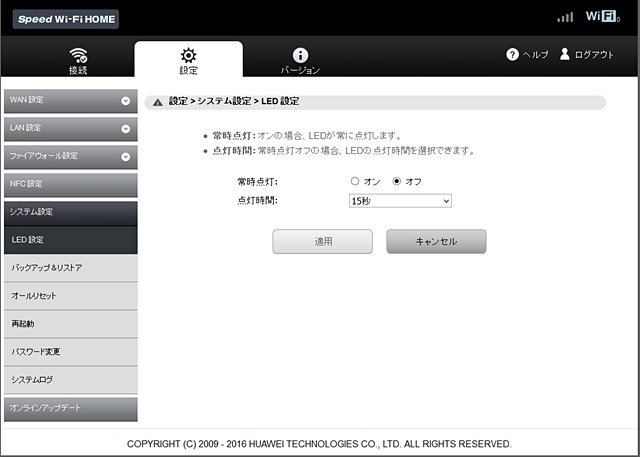Screen dimensions: 640x457
Task: Open the 点灯時間 15秒 dropdown
Action: (400, 201)
